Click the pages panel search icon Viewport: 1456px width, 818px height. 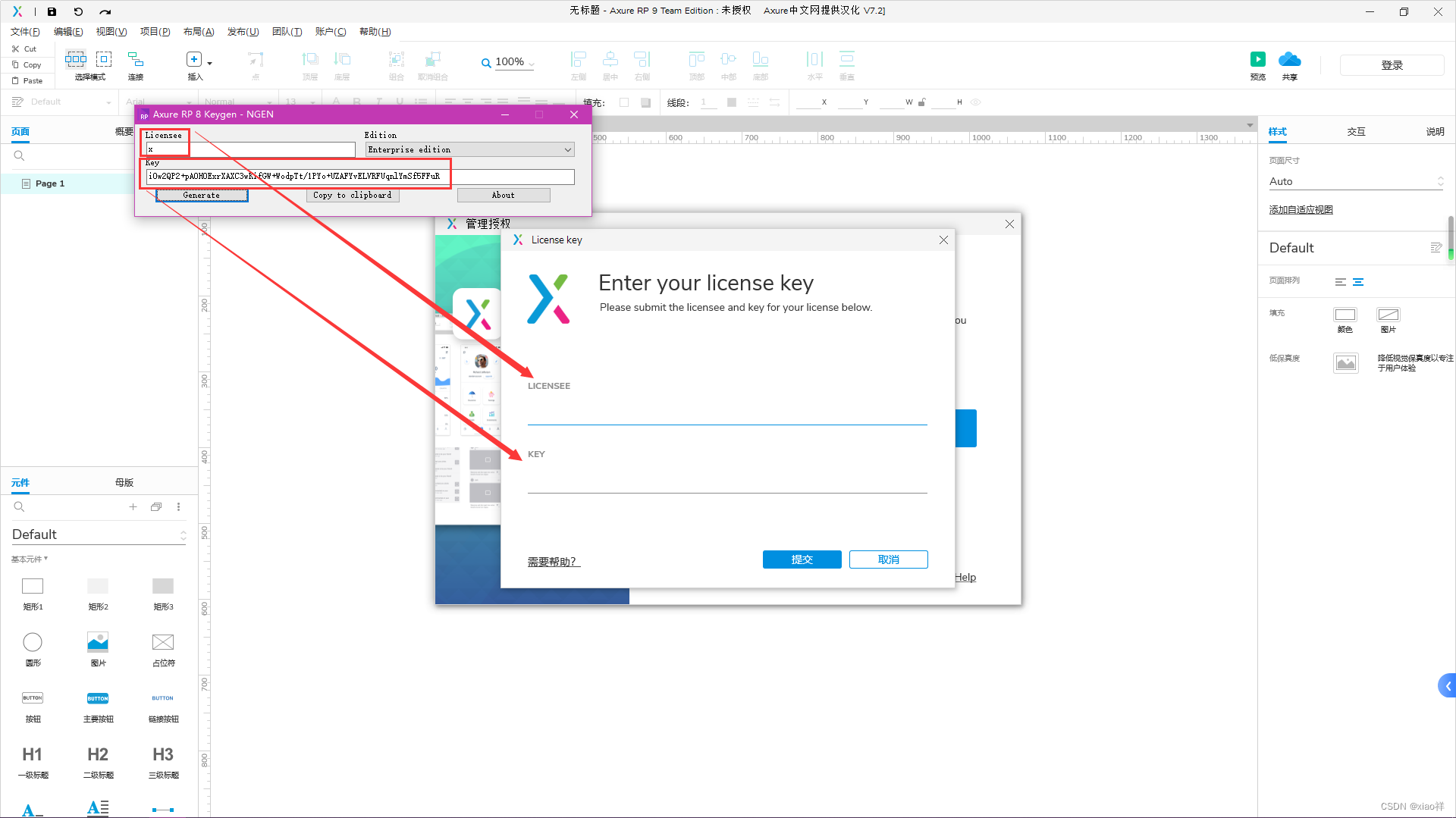[19, 155]
